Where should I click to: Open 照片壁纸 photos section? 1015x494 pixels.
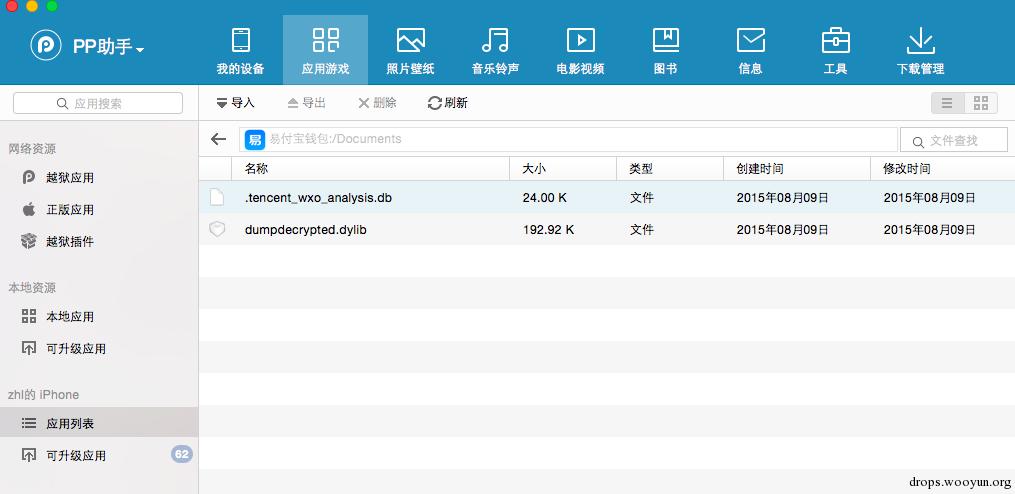click(410, 51)
